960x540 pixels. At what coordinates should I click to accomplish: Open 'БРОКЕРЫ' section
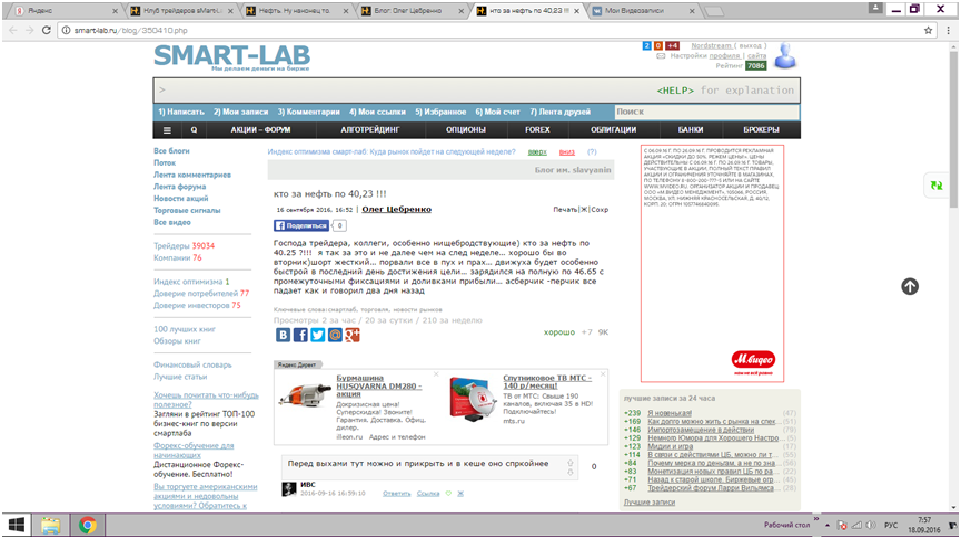click(x=762, y=130)
